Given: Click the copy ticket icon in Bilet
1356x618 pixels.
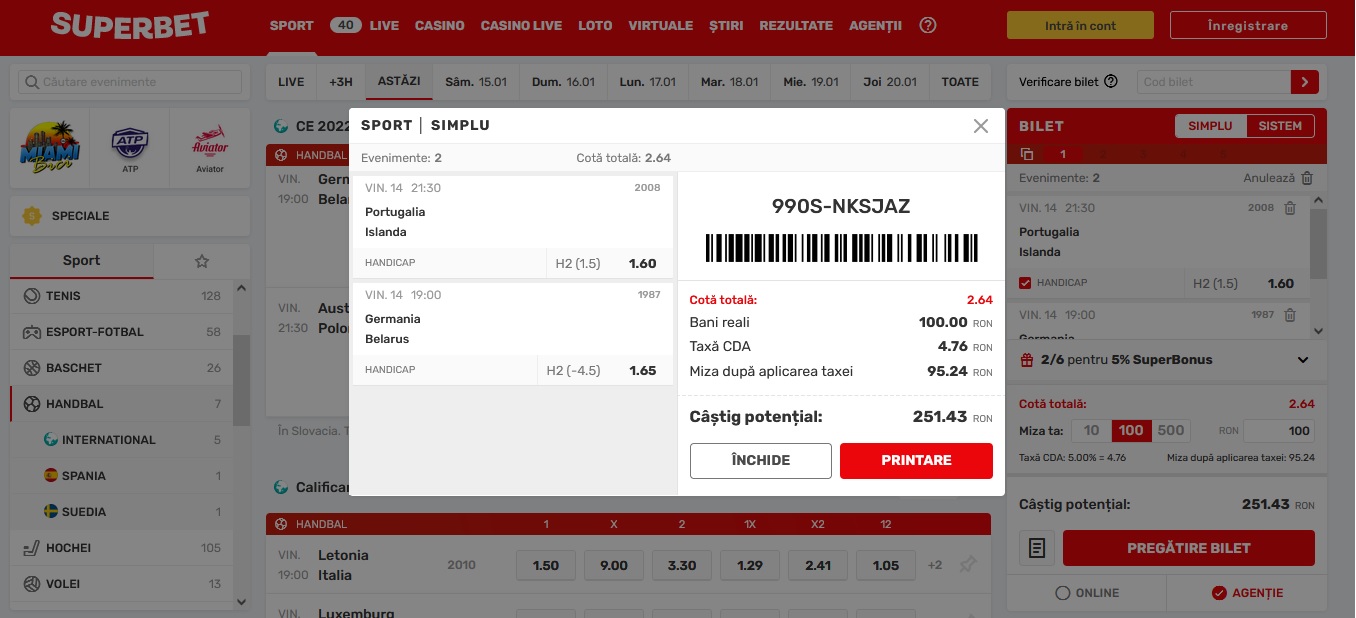Looking at the screenshot, I should click(x=1027, y=154).
